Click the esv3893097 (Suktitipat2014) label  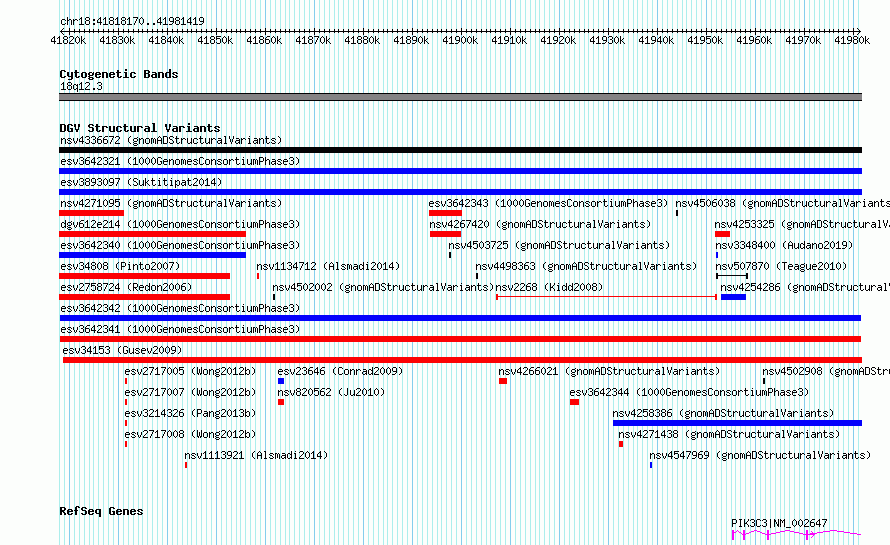point(141,182)
